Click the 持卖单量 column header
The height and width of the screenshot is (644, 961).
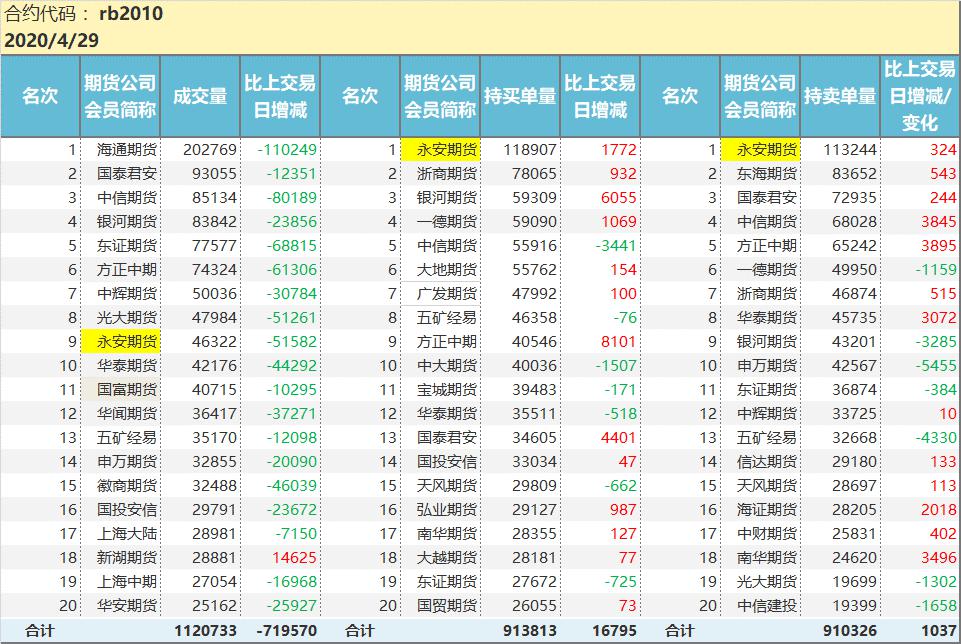[840, 96]
